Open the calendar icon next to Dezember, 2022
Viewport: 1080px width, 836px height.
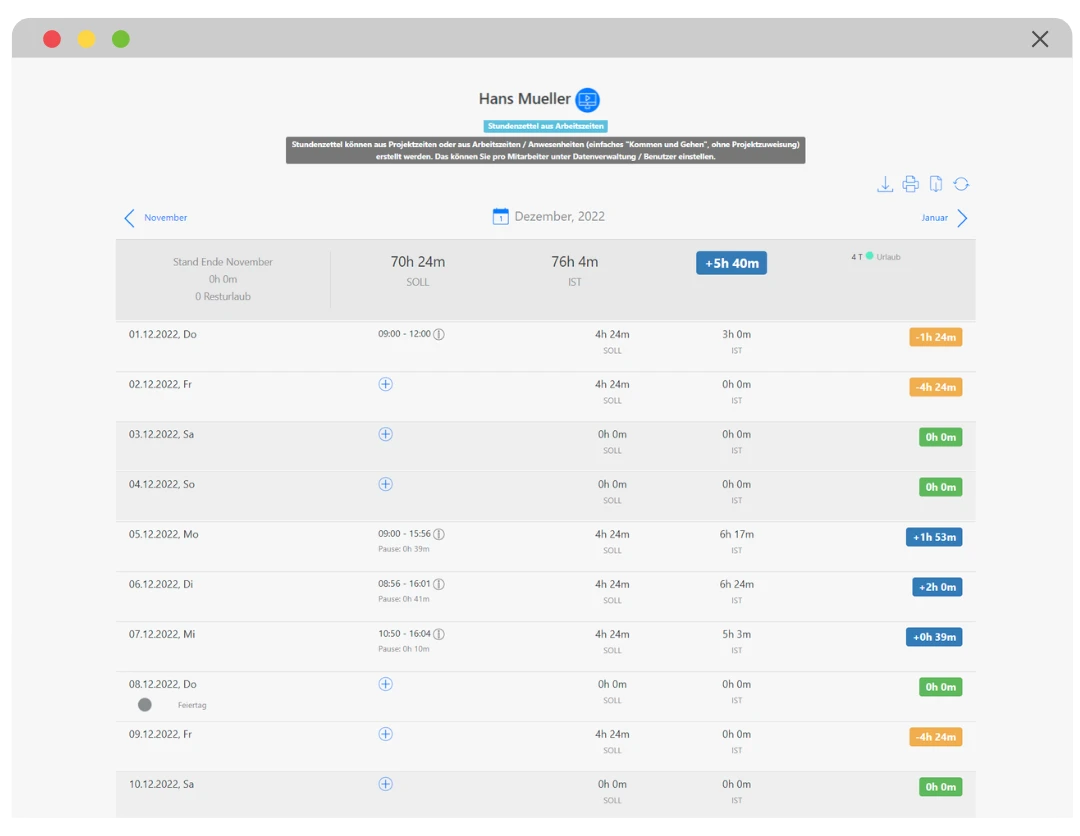click(501, 217)
